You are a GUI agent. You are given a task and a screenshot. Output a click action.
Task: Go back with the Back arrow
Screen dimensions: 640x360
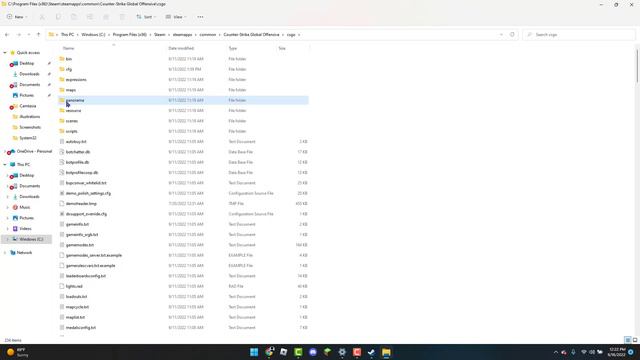[x=7, y=35]
